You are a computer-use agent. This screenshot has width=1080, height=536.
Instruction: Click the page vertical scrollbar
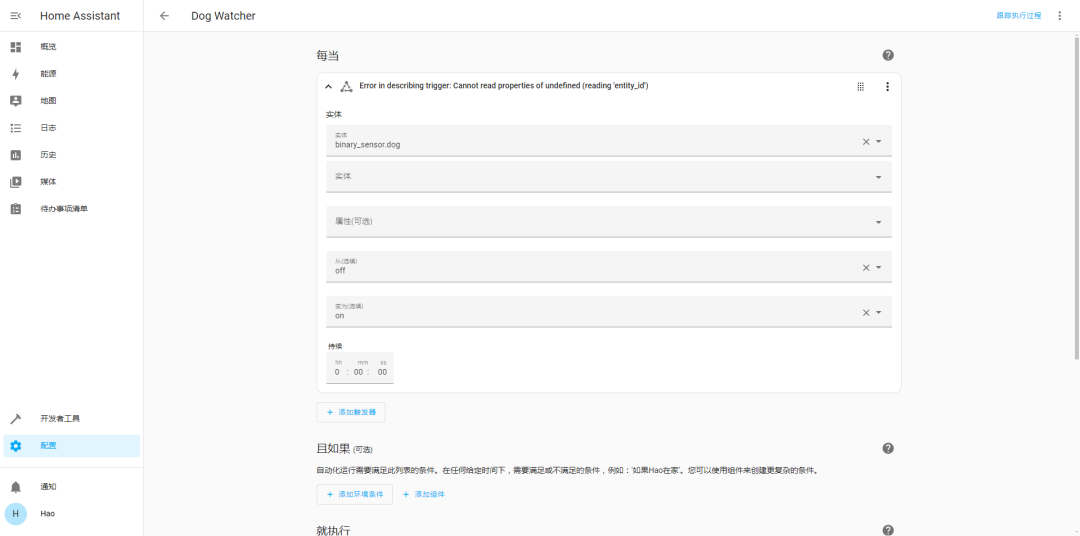pyautogui.click(x=1077, y=198)
